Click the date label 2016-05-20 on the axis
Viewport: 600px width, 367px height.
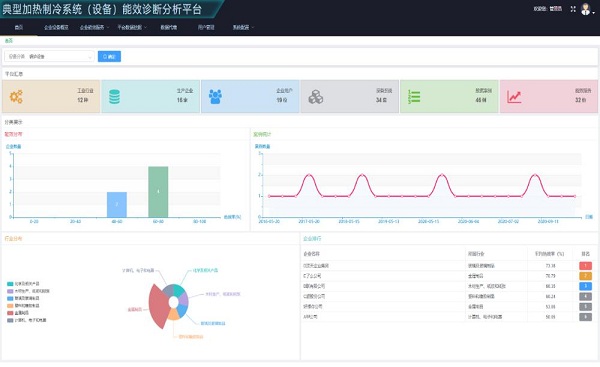click(269, 222)
